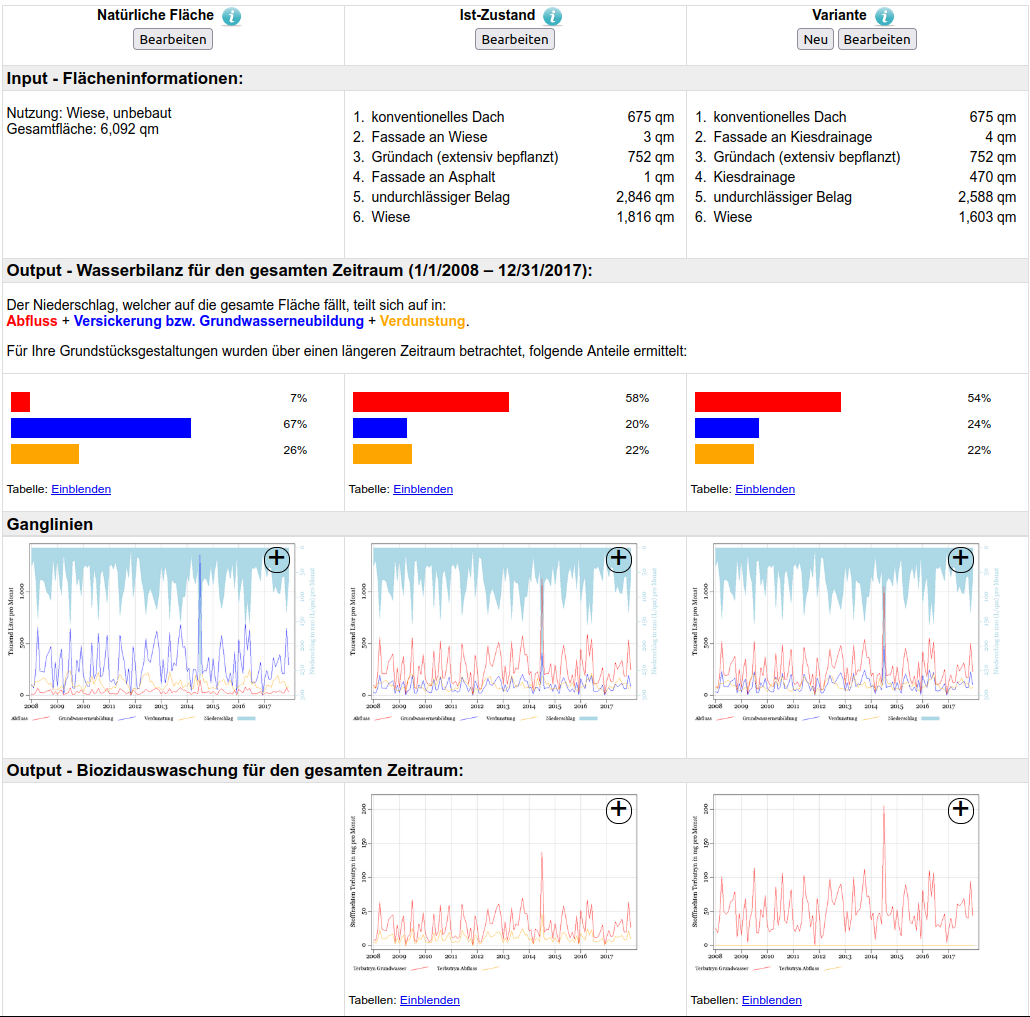Enlarge the Ist-Zustand Ganglinien chart
The height and width of the screenshot is (1017, 1030).
click(619, 559)
